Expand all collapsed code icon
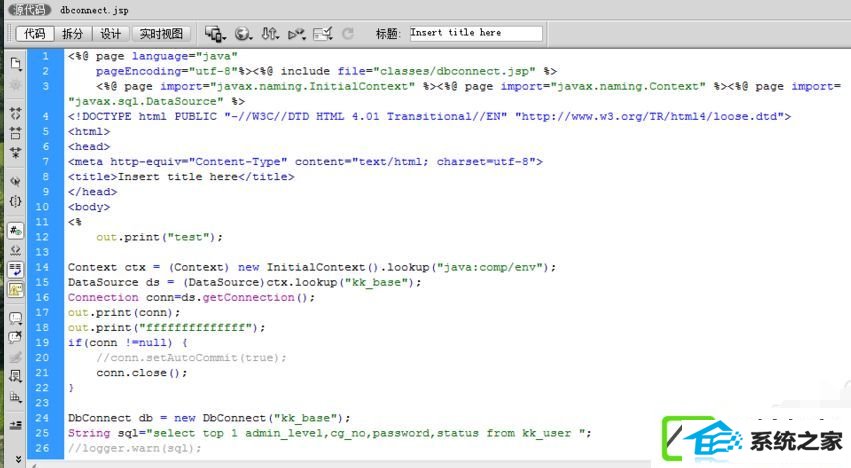Image resolution: width=851 pixels, height=468 pixels. tap(16, 153)
